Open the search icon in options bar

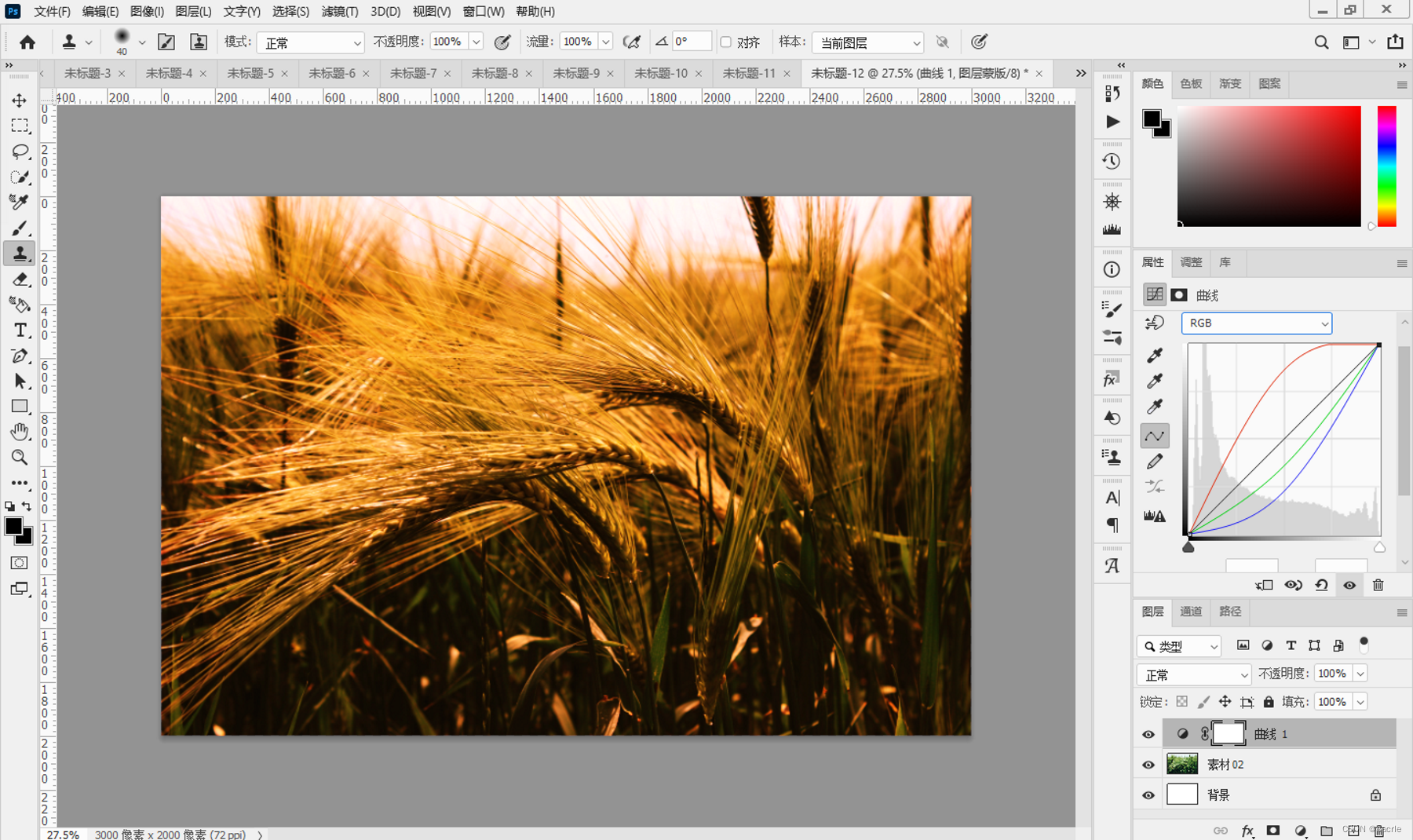pos(1322,42)
